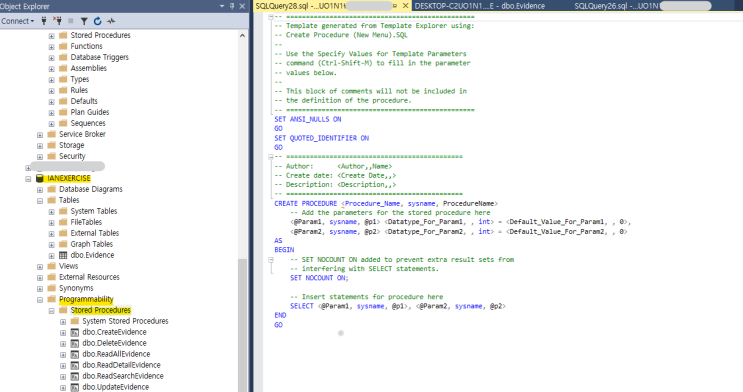Screen dimensions: 743x392
Task: Expand the Database Triggers folder
Action: [51, 57]
